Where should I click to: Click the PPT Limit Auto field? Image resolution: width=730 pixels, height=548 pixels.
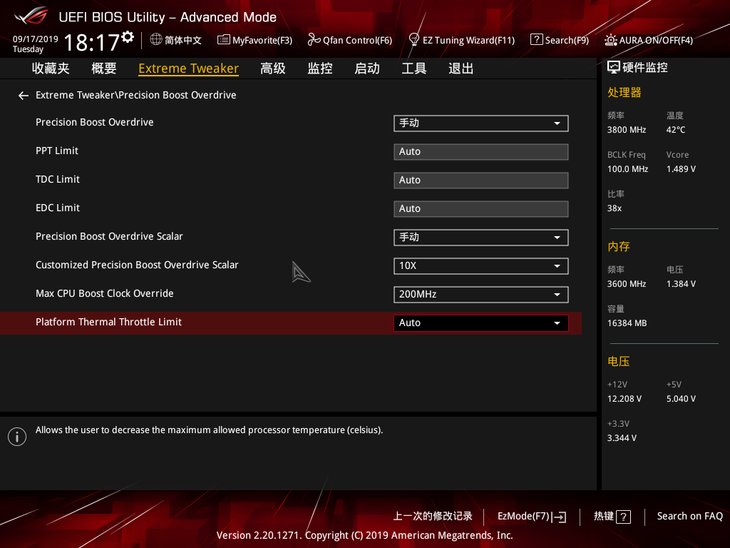coord(481,152)
